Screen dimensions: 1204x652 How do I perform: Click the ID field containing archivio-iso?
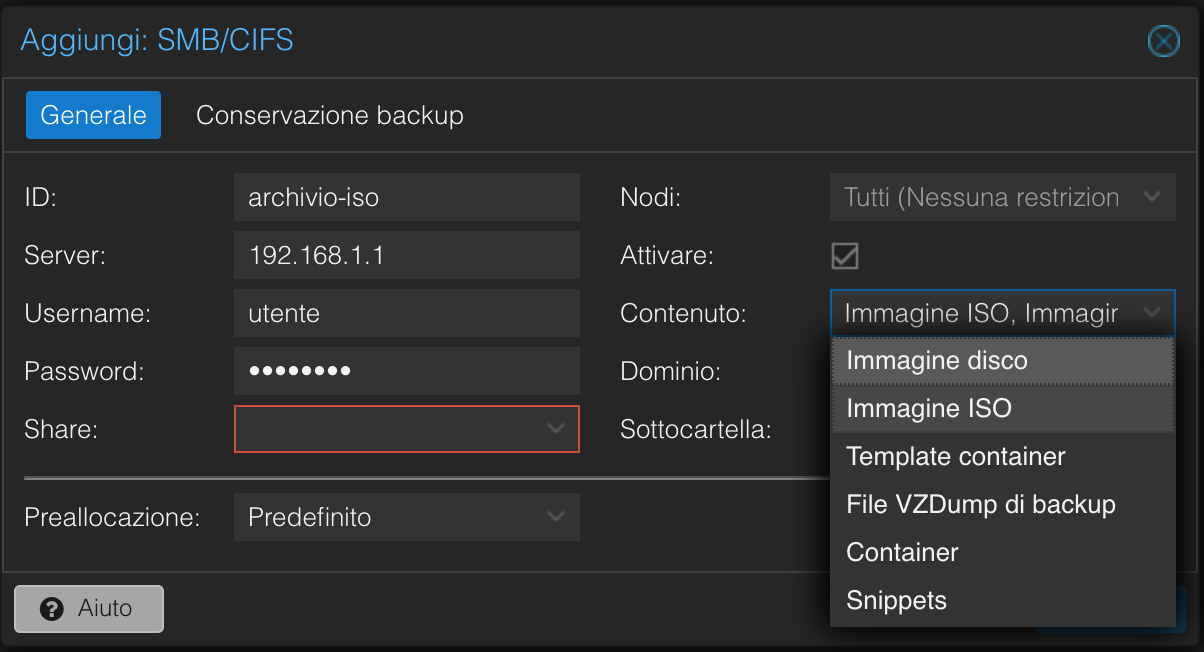click(406, 197)
